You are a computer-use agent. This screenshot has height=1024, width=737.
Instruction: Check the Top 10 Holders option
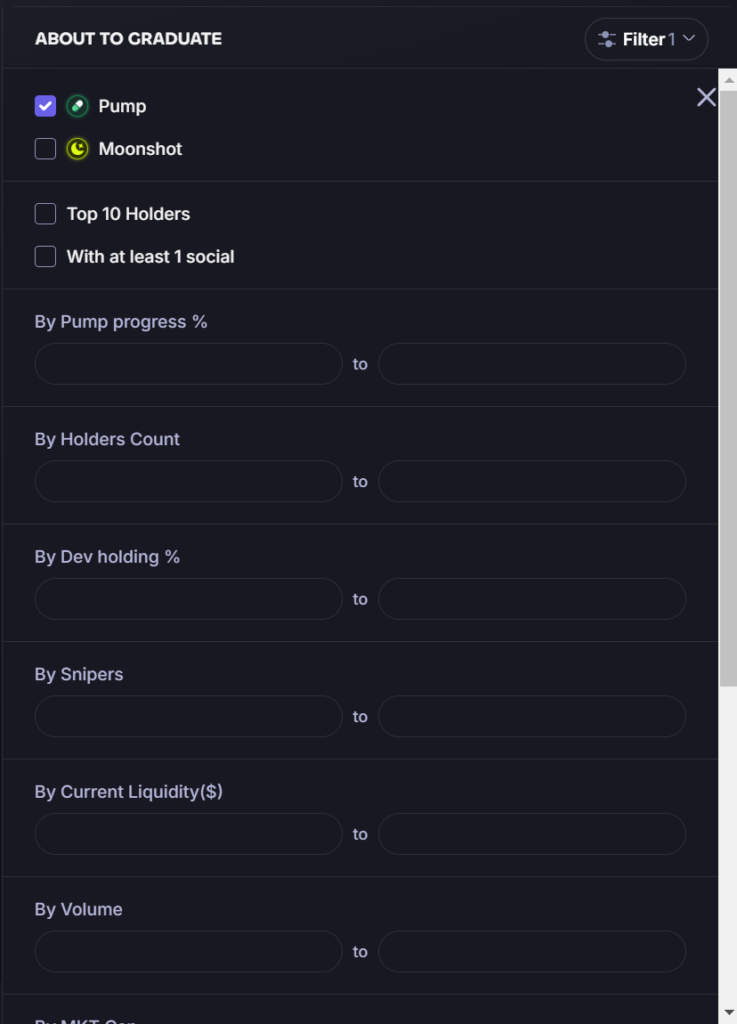click(x=45, y=214)
